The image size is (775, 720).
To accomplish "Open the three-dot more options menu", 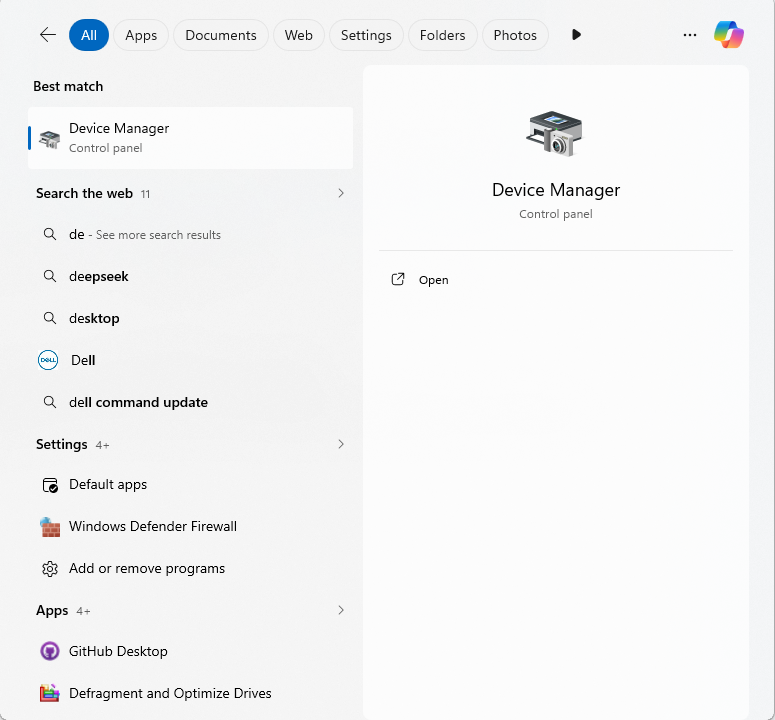I will [689, 35].
